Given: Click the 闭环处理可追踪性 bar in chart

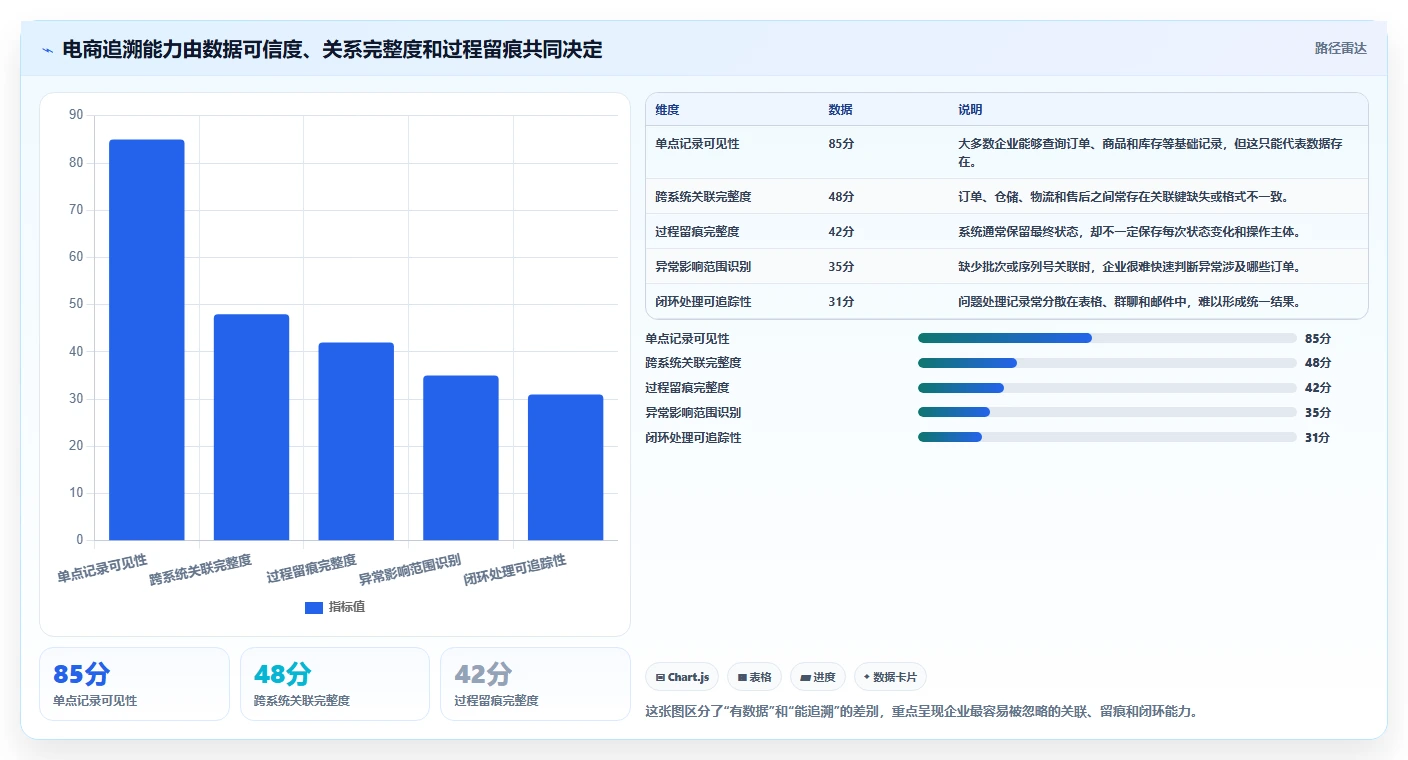Looking at the screenshot, I should [565, 467].
